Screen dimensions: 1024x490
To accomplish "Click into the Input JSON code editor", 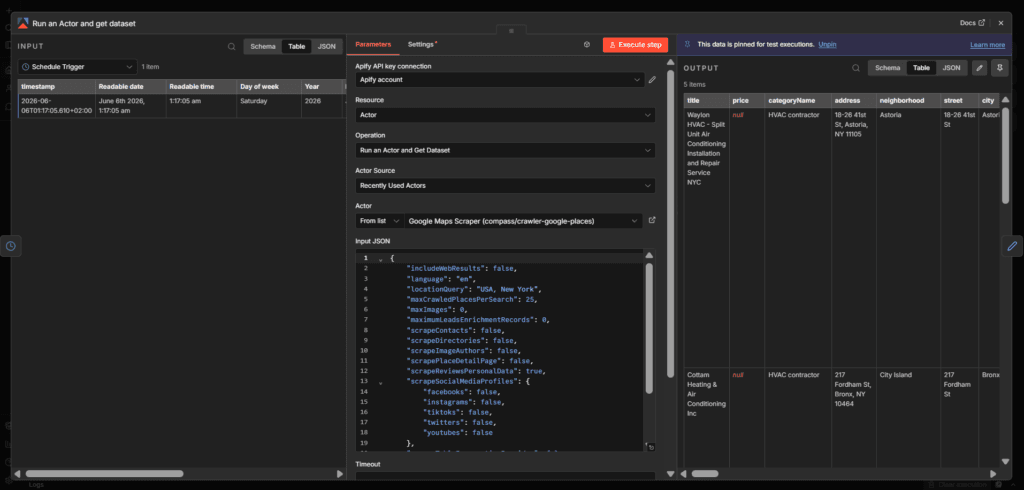I will pos(500,350).
